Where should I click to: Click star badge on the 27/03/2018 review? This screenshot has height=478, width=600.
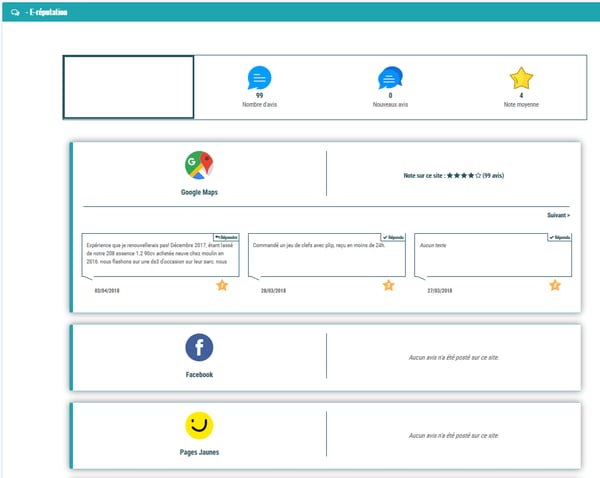point(554,286)
